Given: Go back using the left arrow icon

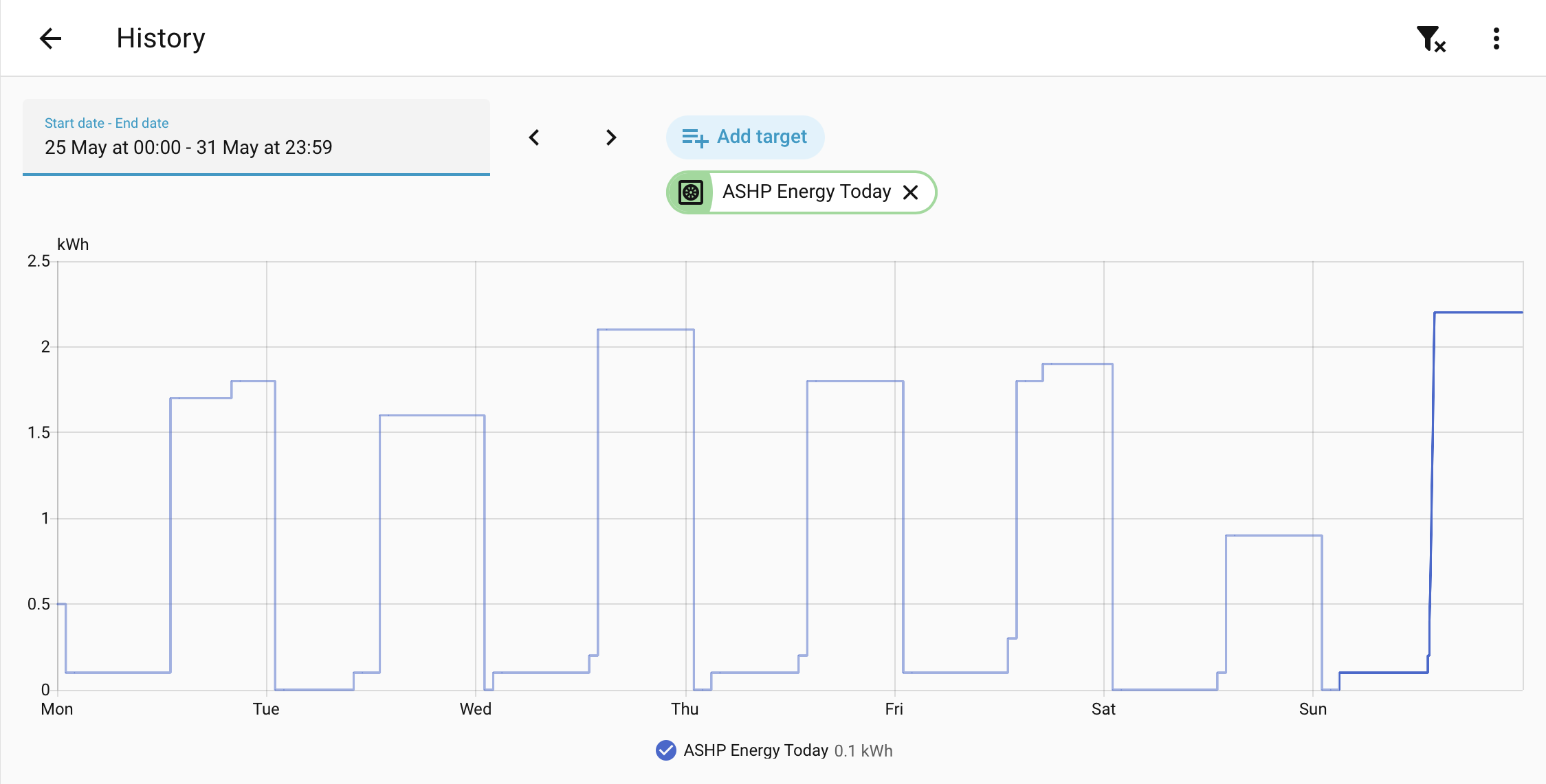Looking at the screenshot, I should tap(50, 38).
